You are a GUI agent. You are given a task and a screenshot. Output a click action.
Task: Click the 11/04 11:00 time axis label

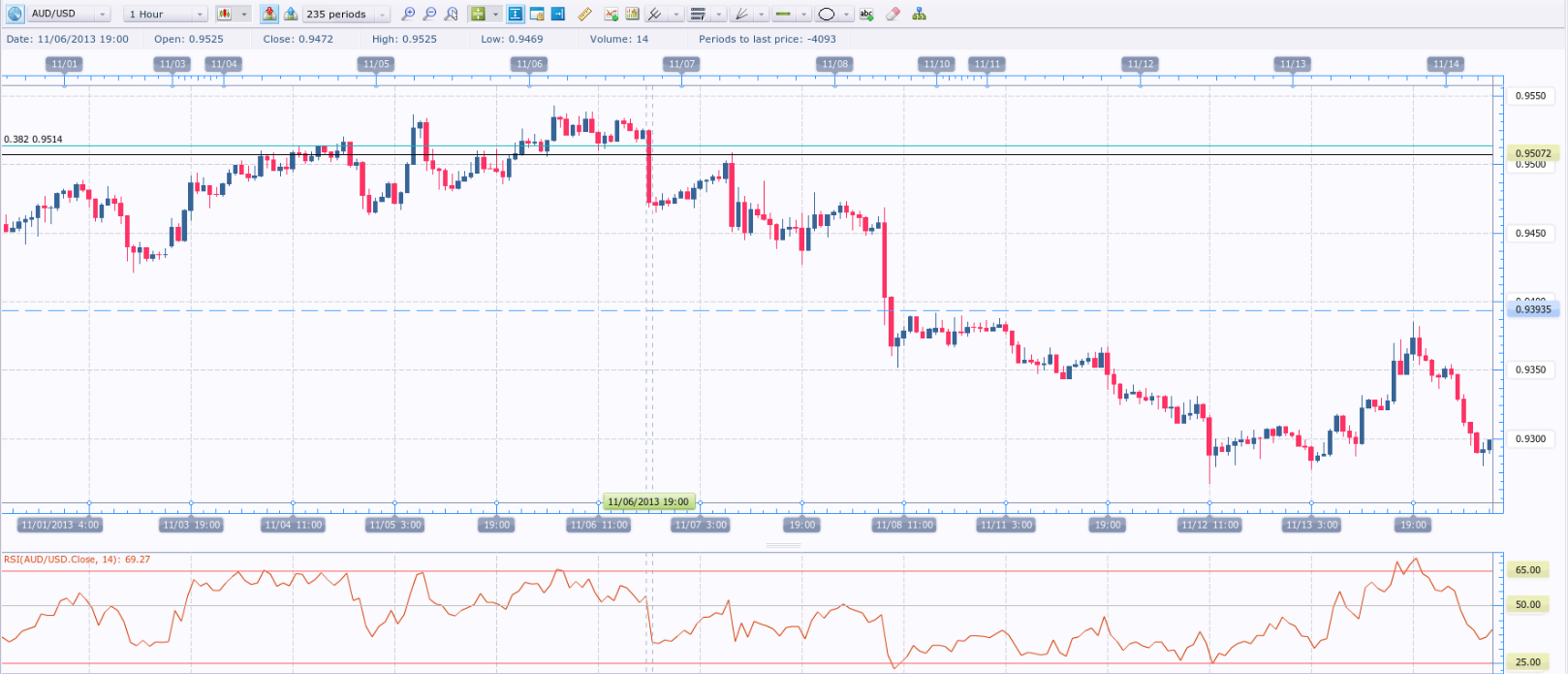click(293, 525)
